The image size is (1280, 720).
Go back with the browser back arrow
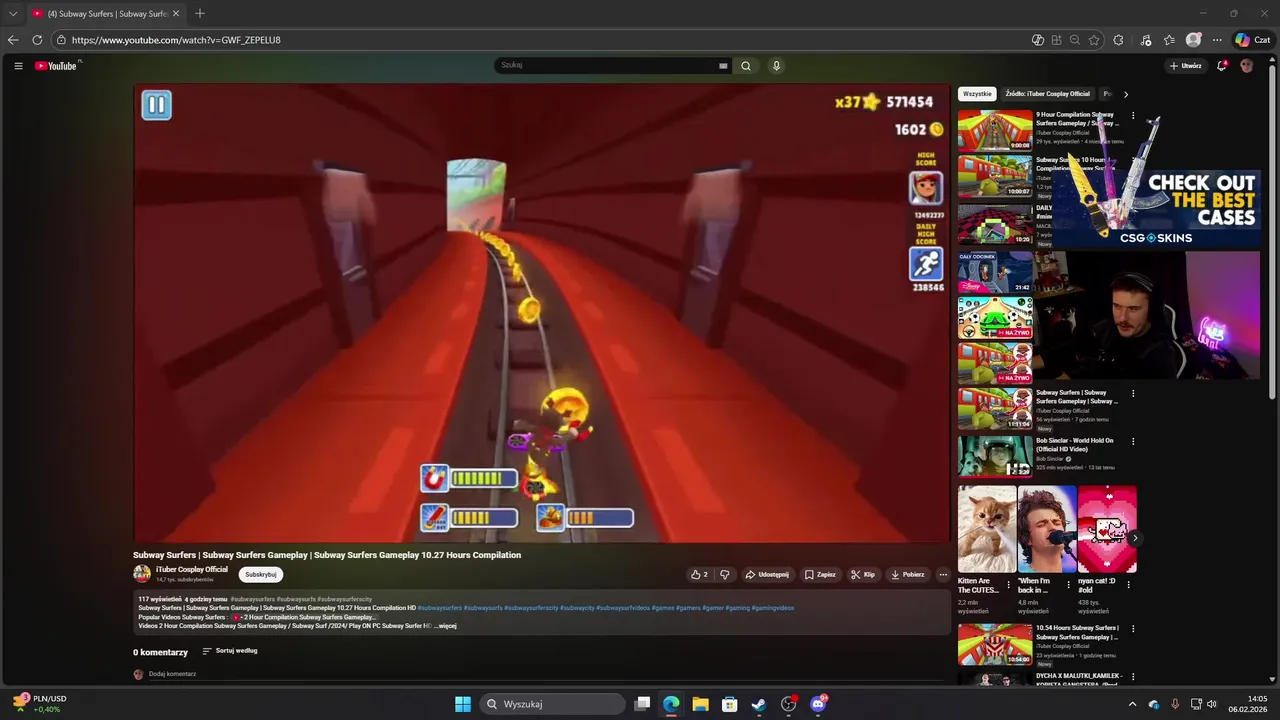coord(13,40)
